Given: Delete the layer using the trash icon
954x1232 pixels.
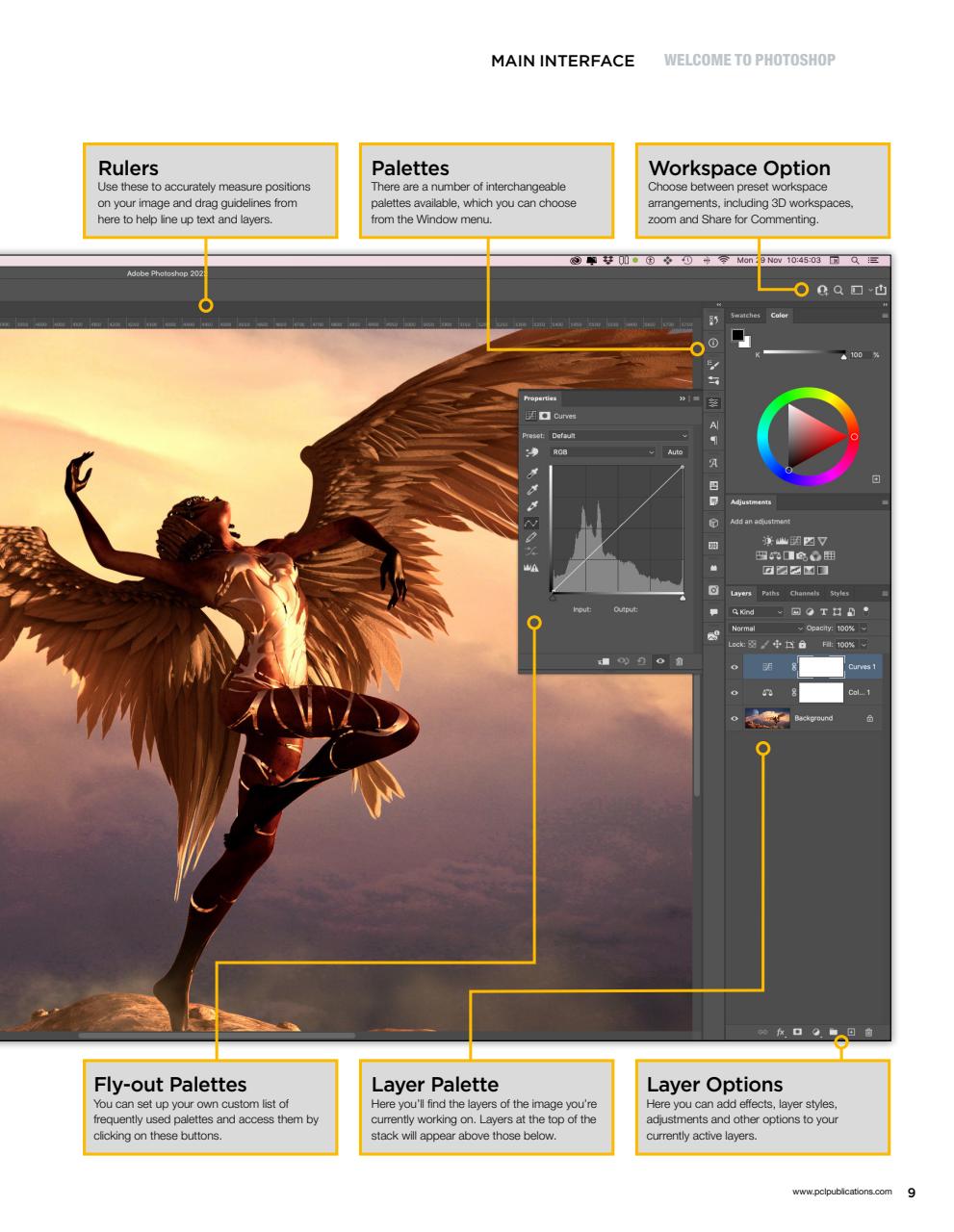Looking at the screenshot, I should click(869, 1032).
